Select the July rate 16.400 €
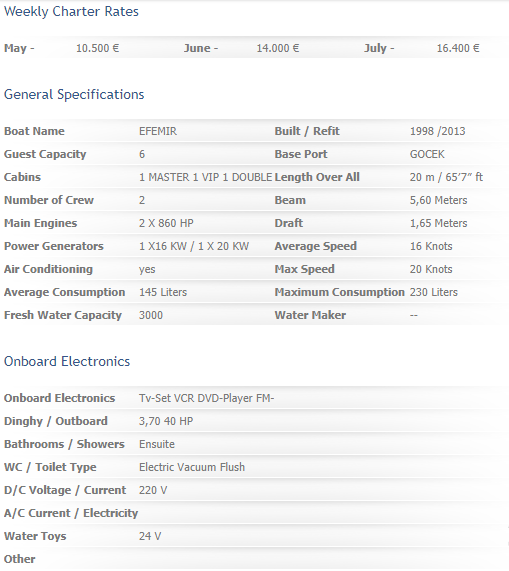Screen dimensions: 509x571 coord(458,48)
